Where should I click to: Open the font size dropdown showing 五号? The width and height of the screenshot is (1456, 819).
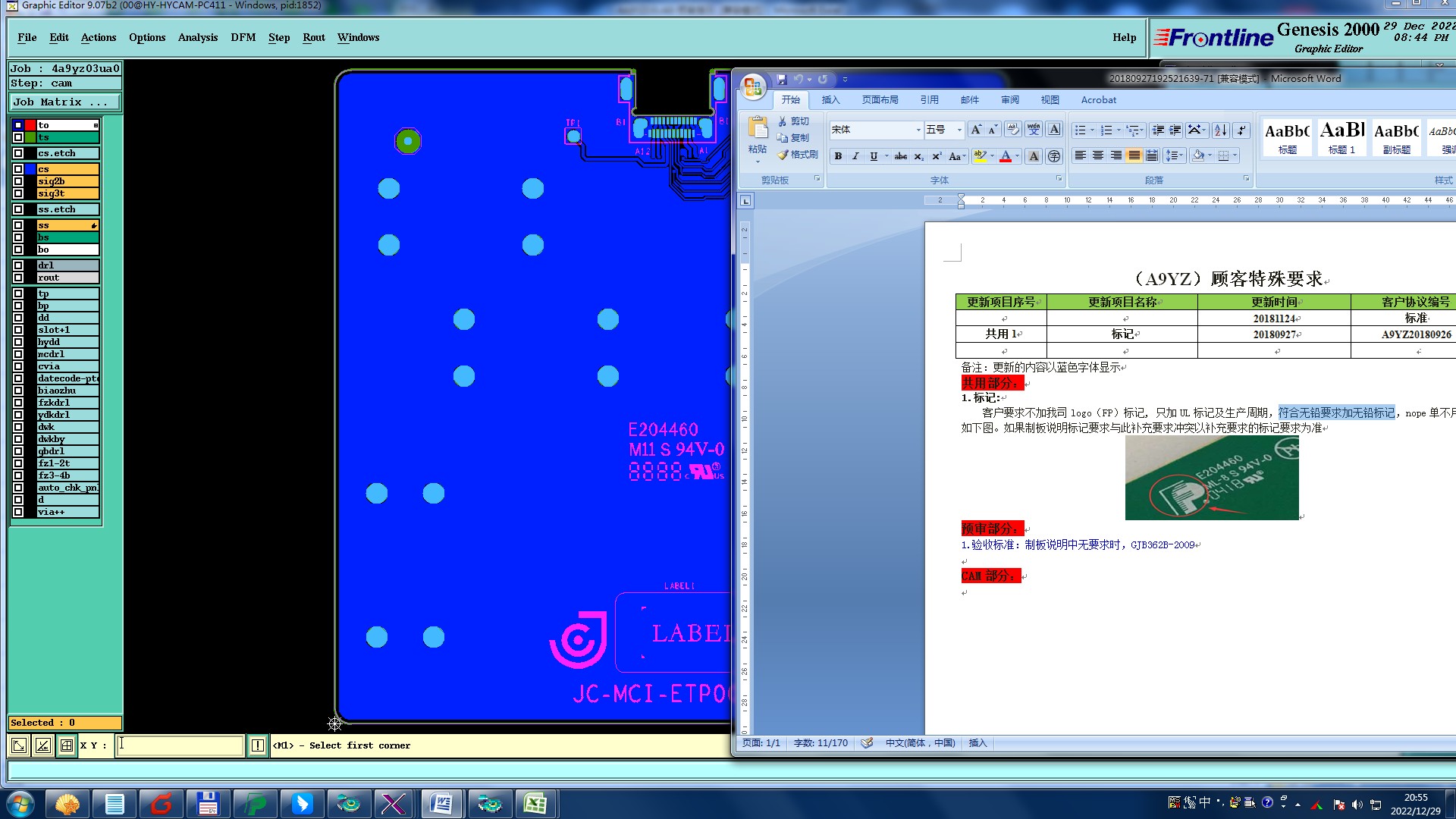point(959,130)
